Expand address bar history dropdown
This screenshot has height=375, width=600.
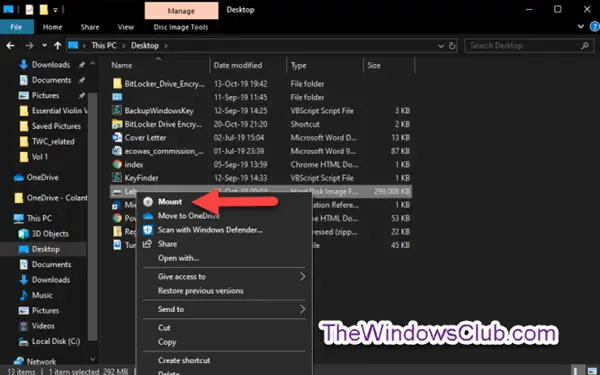pyautogui.click(x=441, y=46)
